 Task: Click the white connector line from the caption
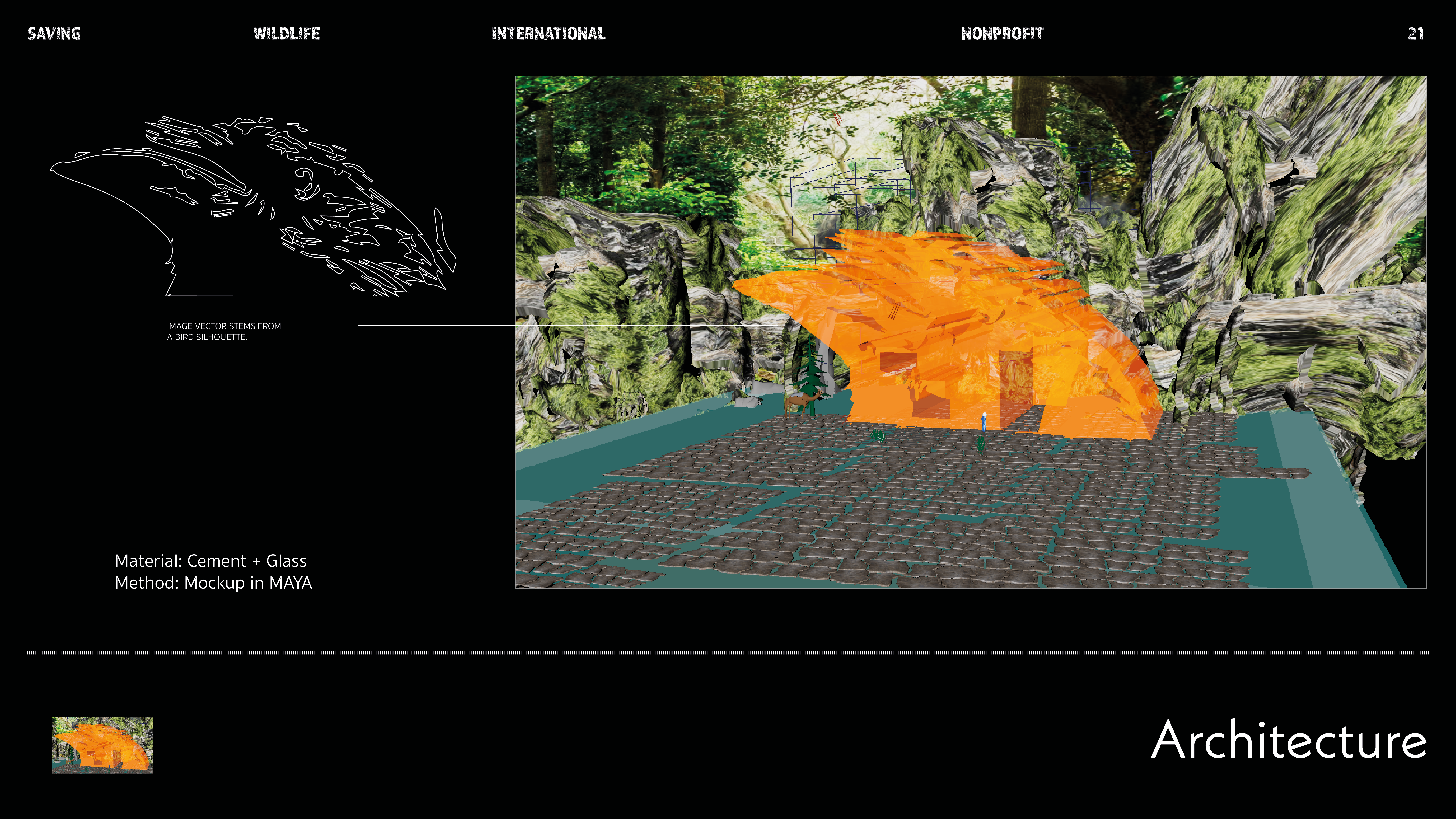point(435,325)
